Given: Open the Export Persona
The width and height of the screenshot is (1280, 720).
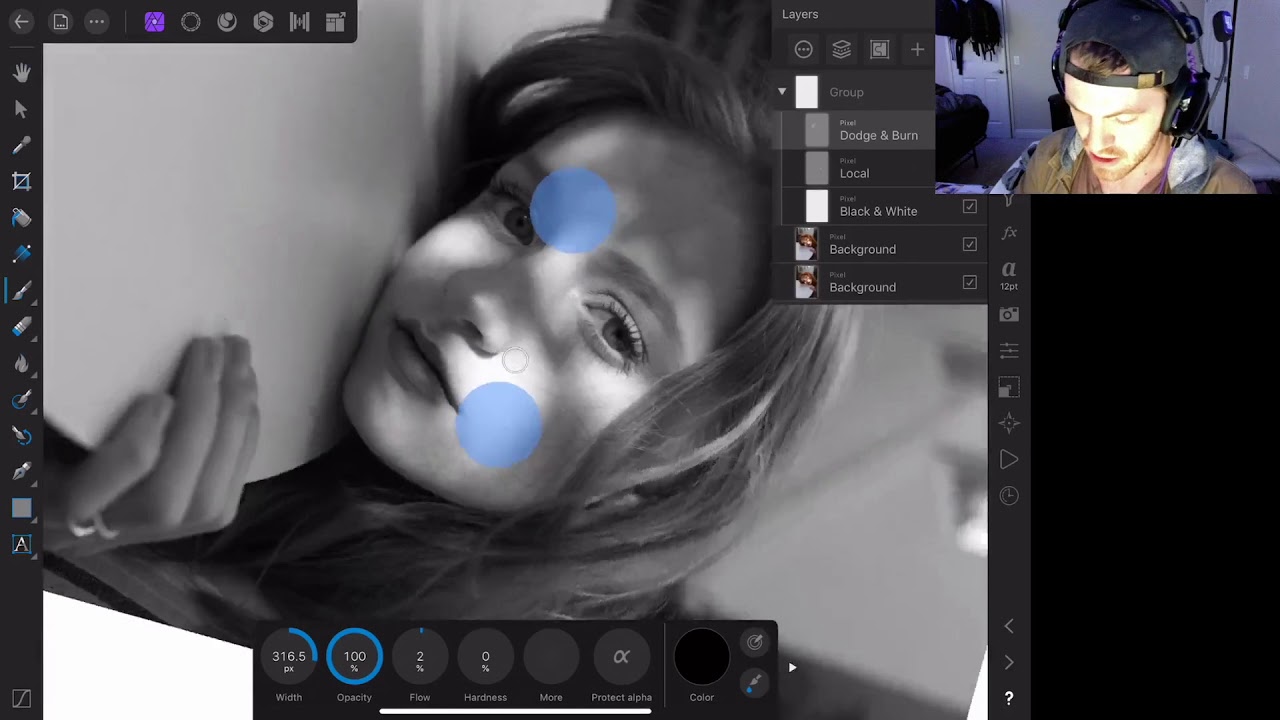Looking at the screenshot, I should 335,21.
